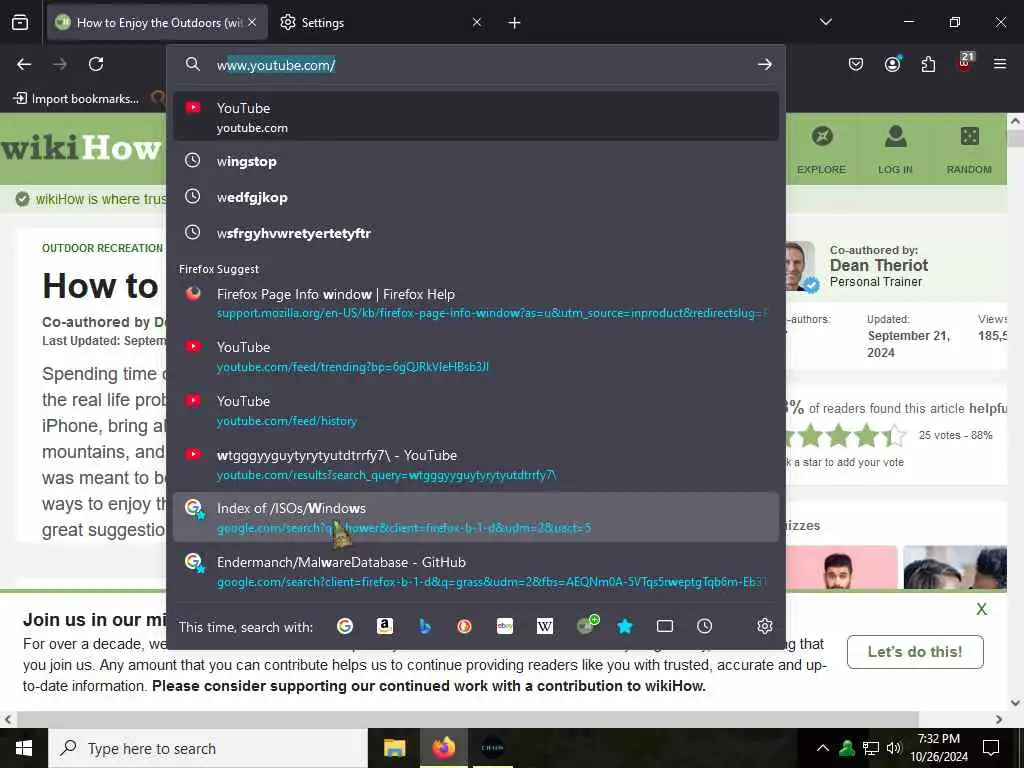Click the quiz thumbnail of bearded man
The height and width of the screenshot is (768, 1024).
pyautogui.click(x=841, y=568)
